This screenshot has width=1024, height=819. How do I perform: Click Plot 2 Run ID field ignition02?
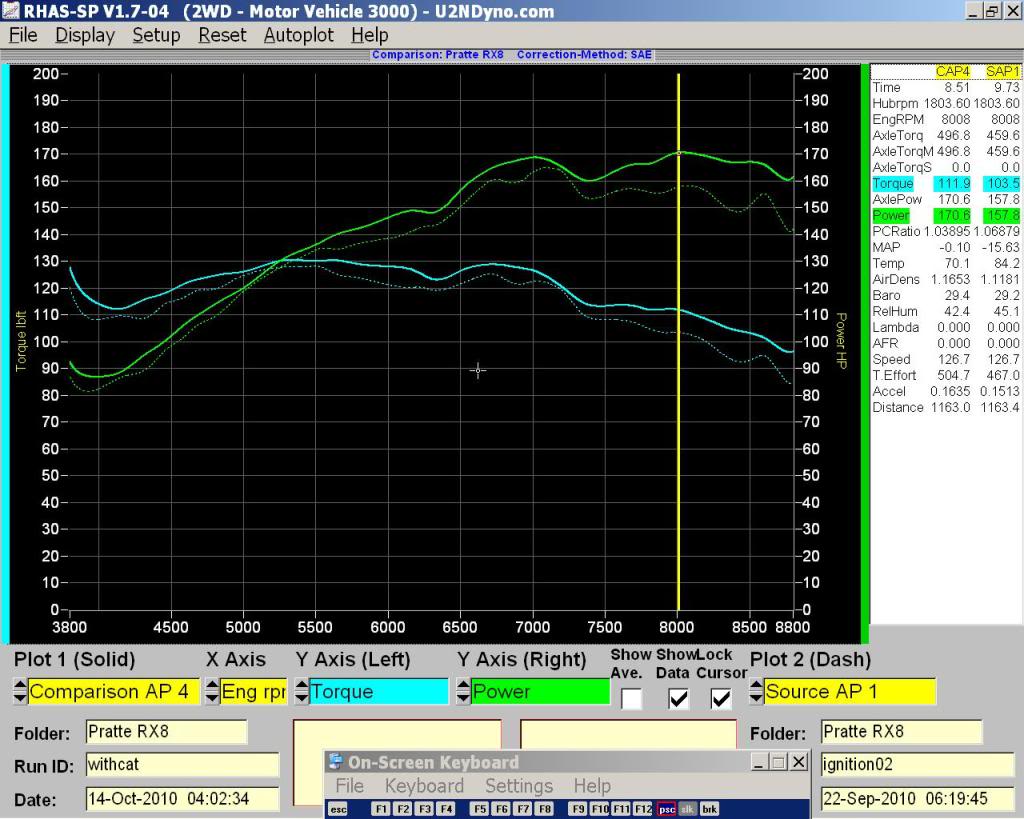click(x=917, y=764)
